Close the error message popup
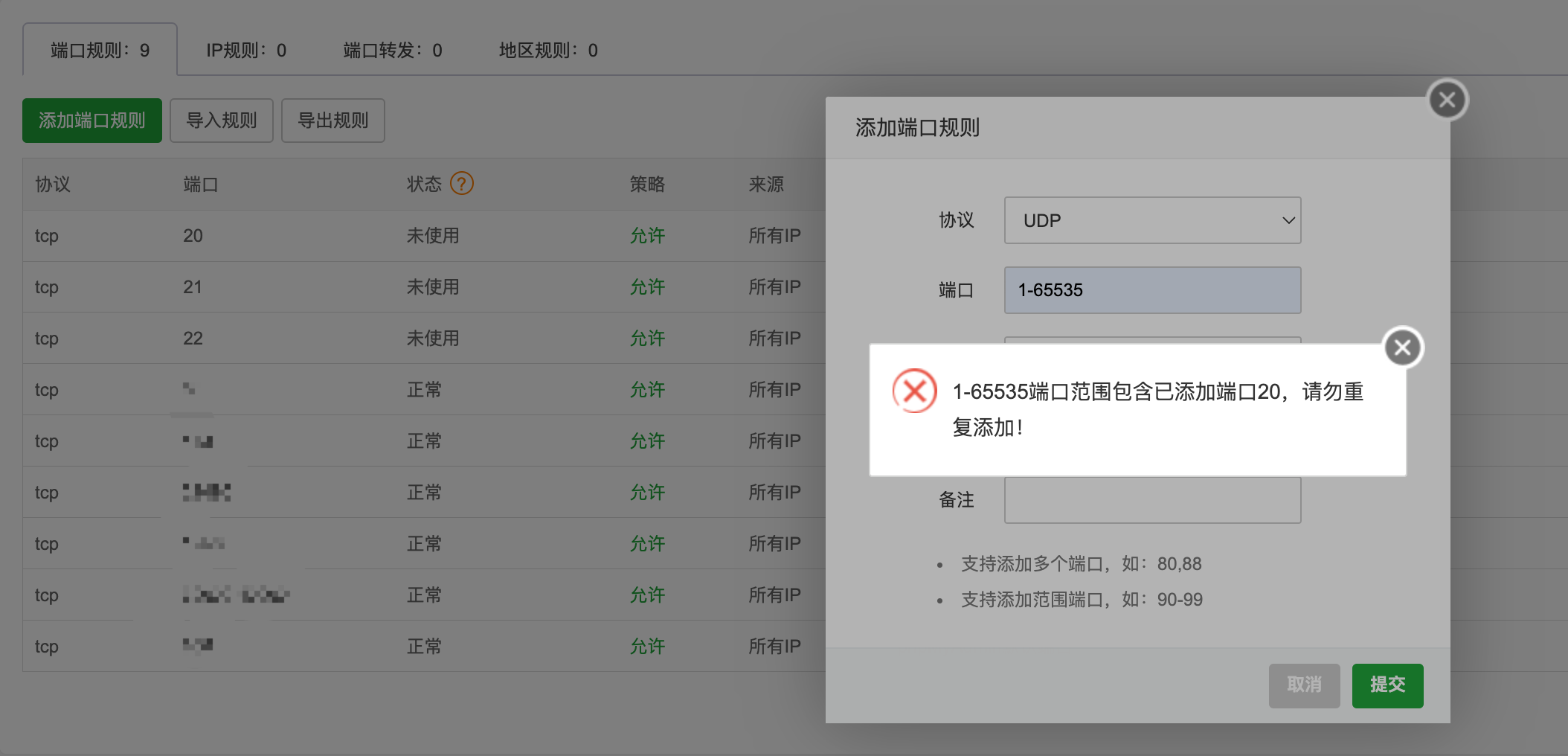This screenshot has width=1568, height=756. (1403, 347)
